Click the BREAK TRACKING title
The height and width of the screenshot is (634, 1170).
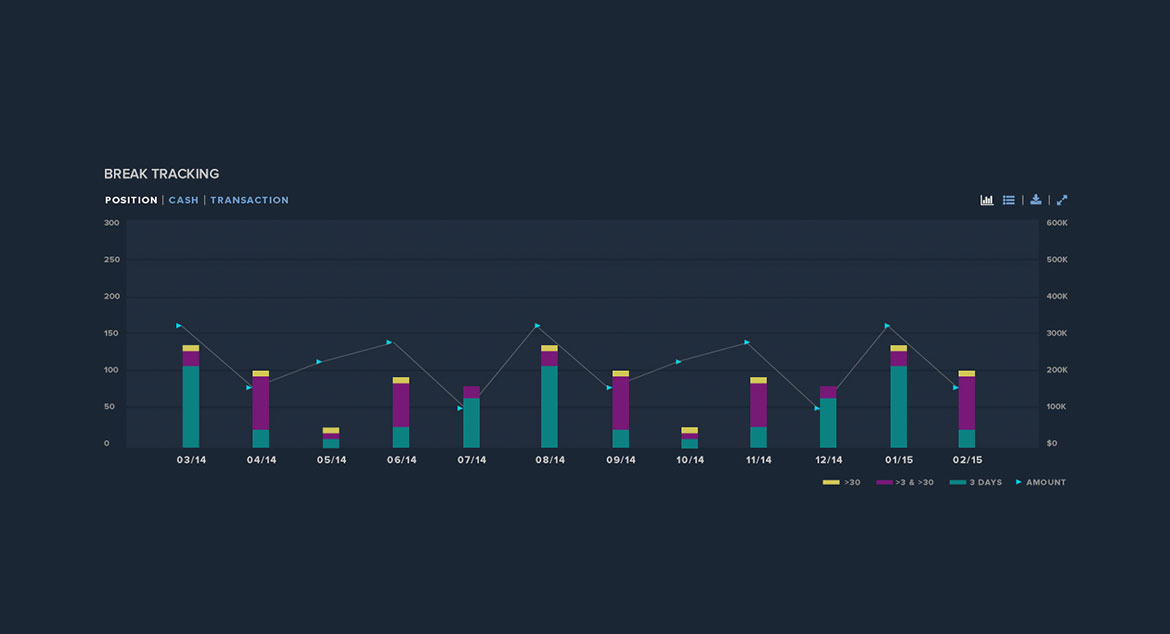(161, 174)
